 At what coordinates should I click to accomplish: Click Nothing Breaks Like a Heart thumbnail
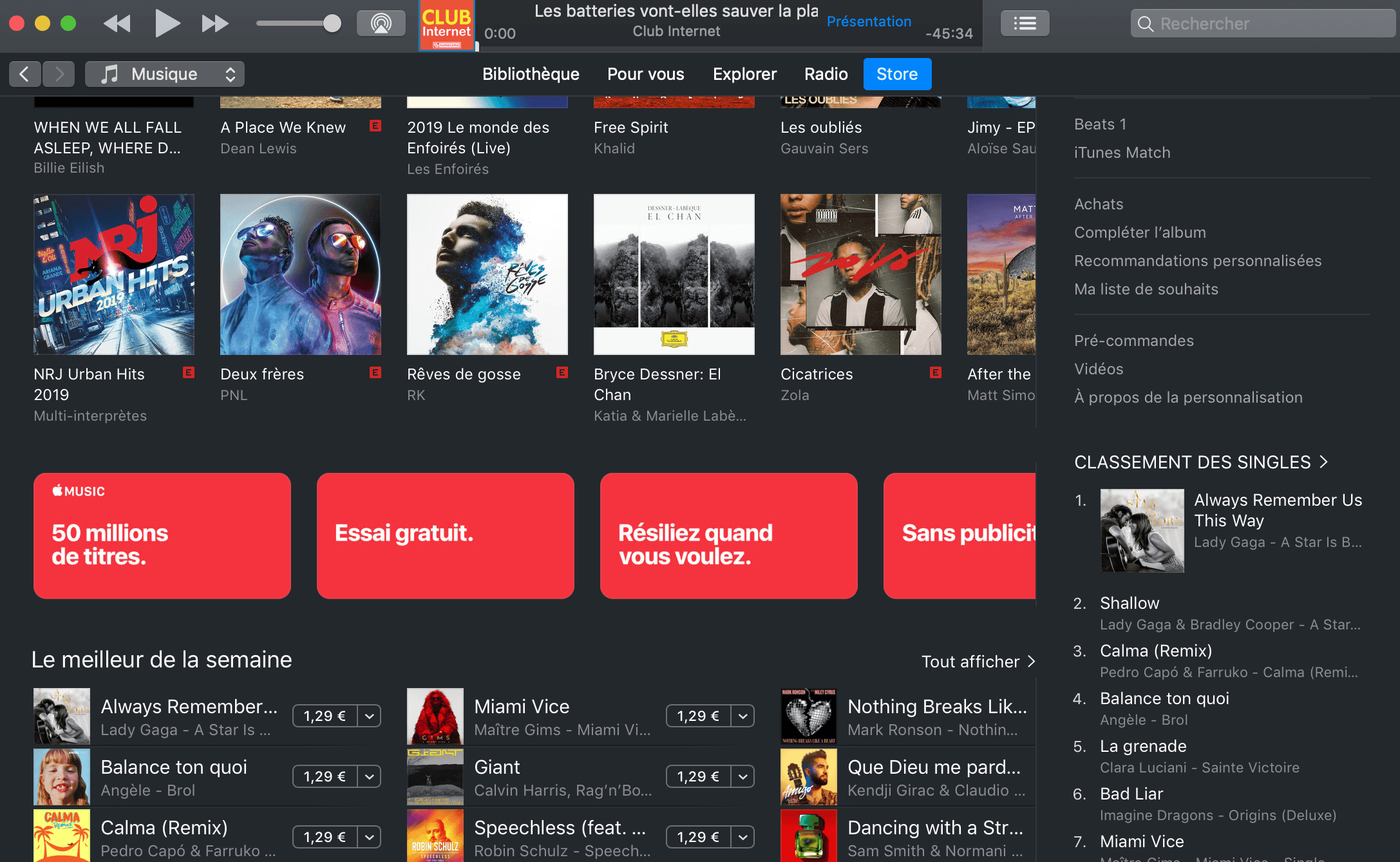coord(809,716)
